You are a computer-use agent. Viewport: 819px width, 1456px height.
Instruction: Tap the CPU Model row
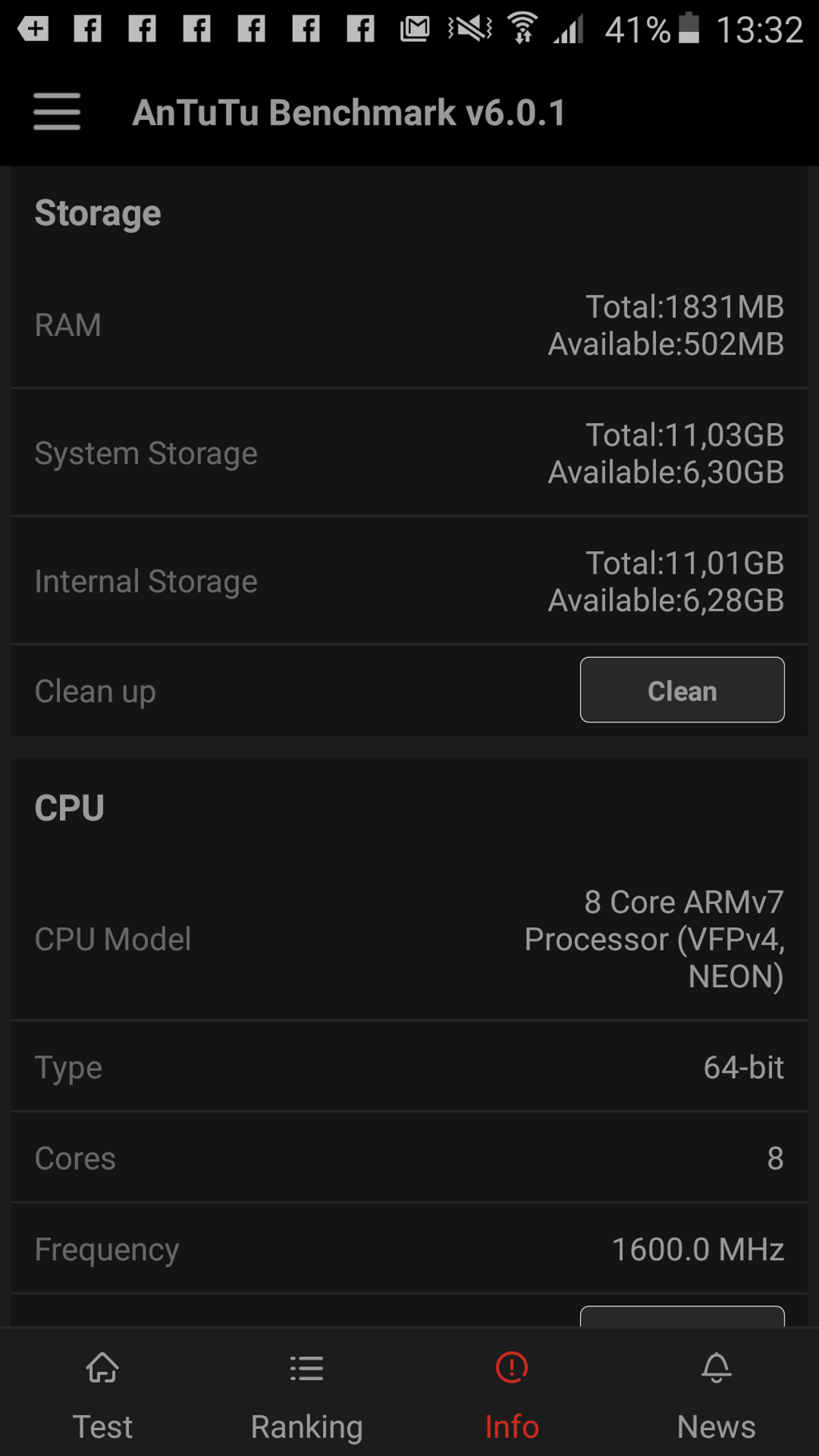[x=409, y=939]
